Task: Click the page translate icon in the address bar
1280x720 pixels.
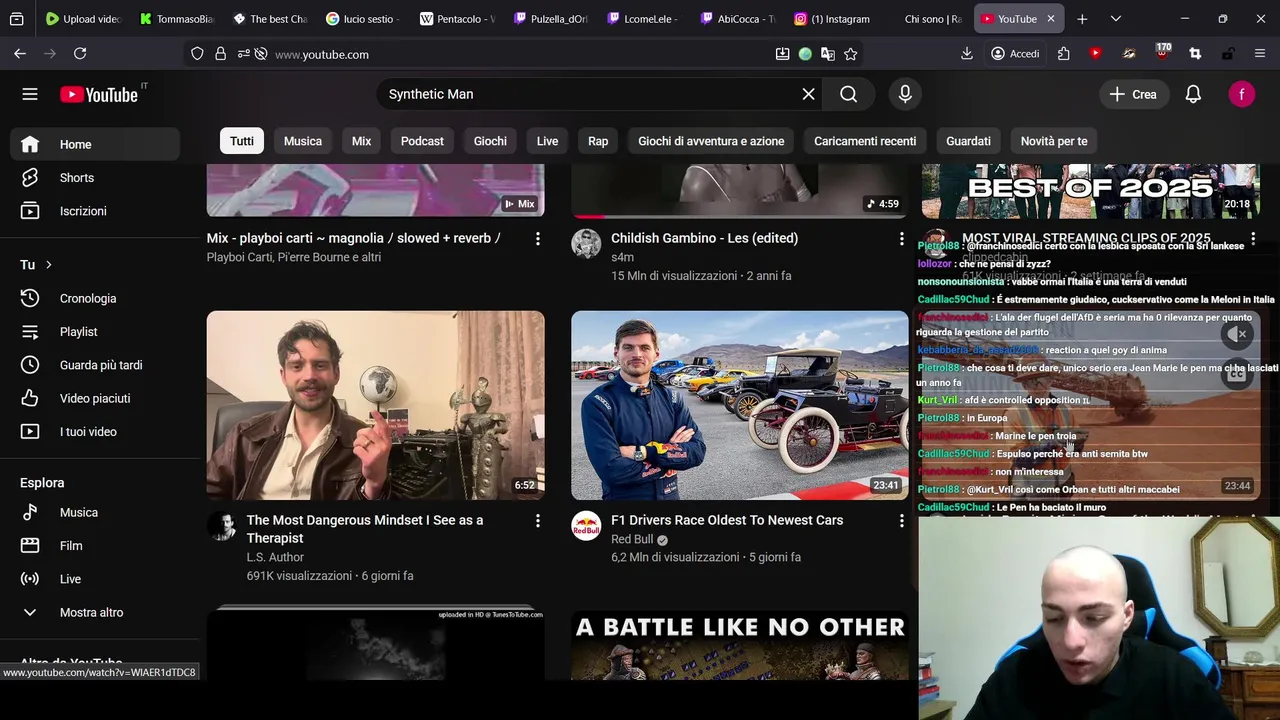Action: click(827, 54)
